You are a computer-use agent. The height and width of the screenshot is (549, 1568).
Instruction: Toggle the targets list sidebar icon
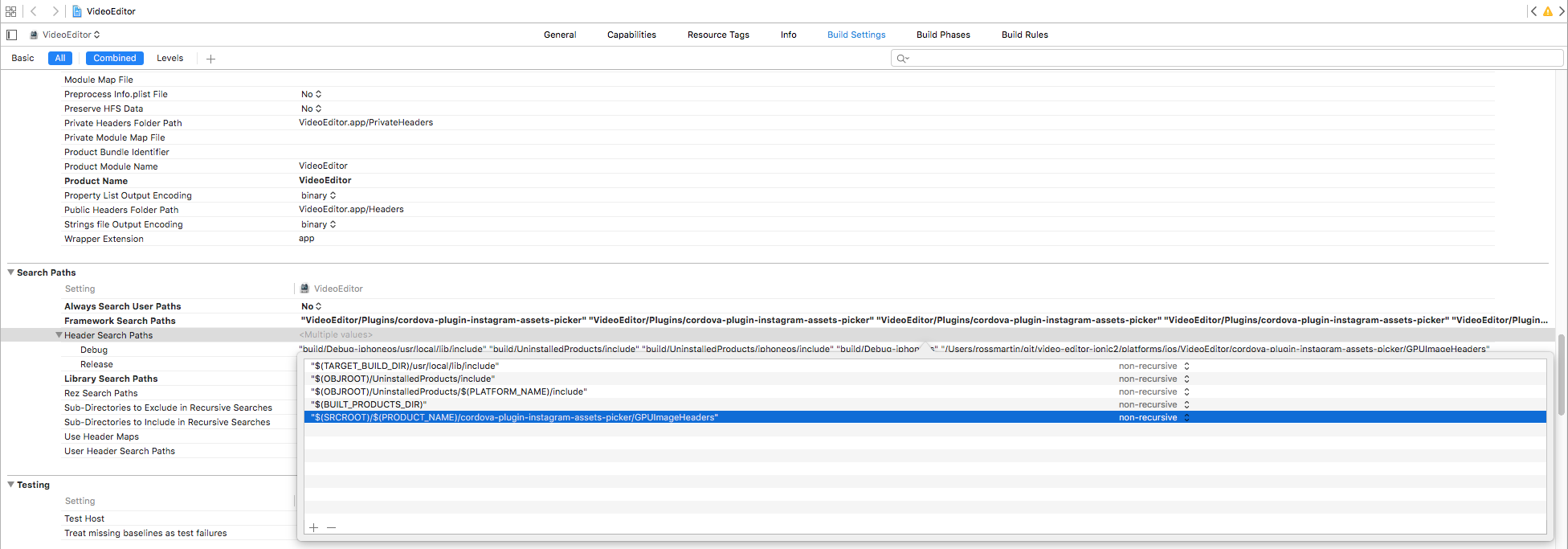click(11, 35)
